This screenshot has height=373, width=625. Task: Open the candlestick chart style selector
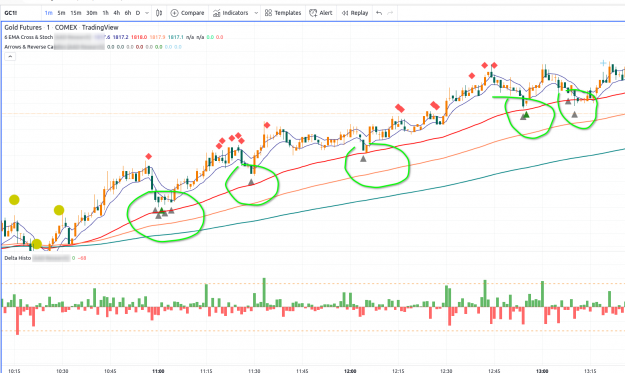pyautogui.click(x=159, y=13)
